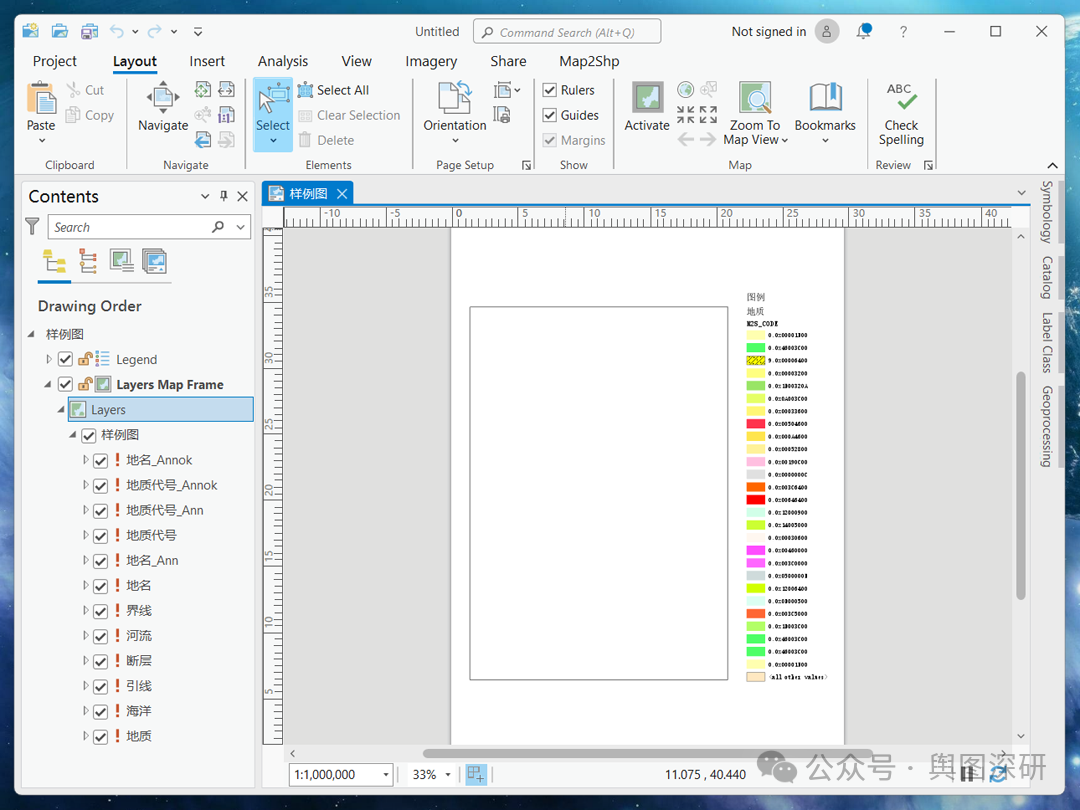Open the Catalog side pane tab
Image resolution: width=1080 pixels, height=810 pixels.
(x=1046, y=278)
